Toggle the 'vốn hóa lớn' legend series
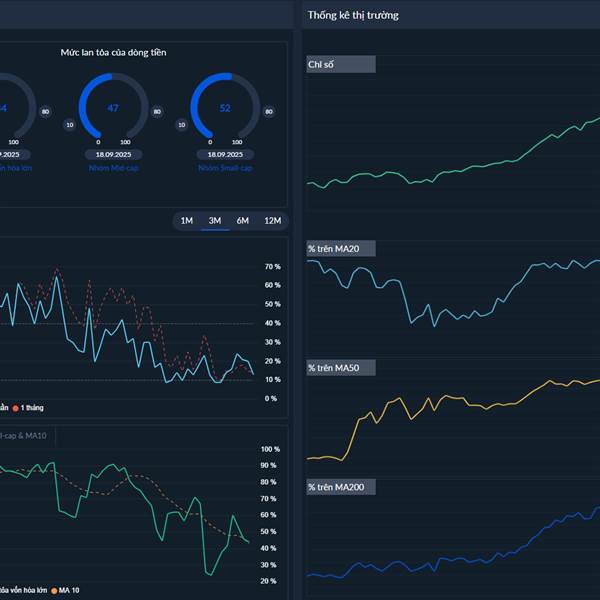Viewport: 600px width, 600px height. (x=23, y=590)
